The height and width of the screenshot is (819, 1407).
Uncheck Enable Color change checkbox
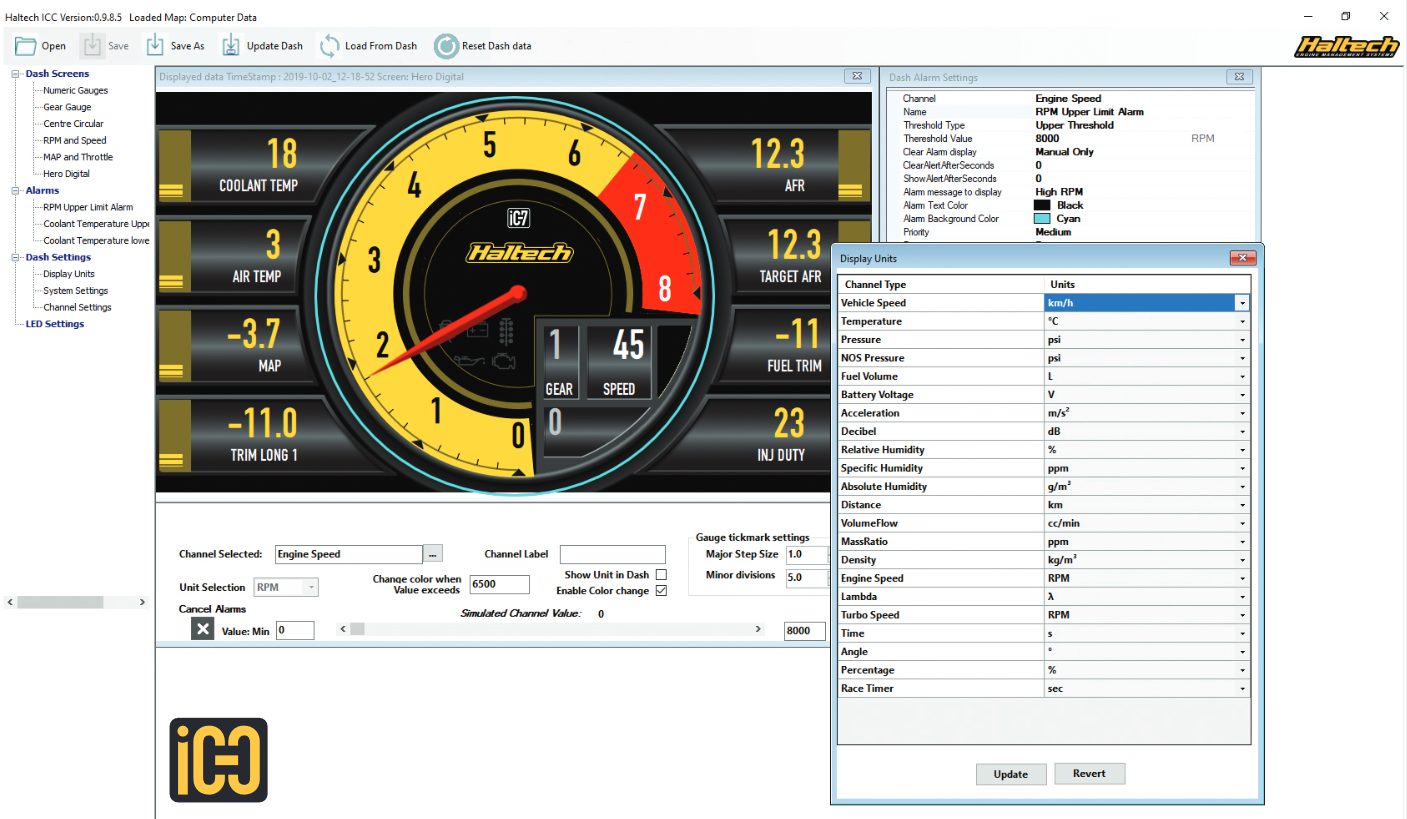click(x=660, y=591)
